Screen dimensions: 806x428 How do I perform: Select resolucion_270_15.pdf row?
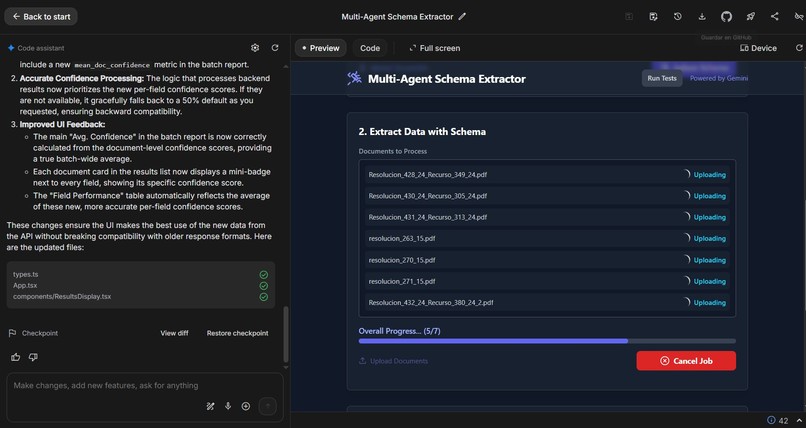547,260
